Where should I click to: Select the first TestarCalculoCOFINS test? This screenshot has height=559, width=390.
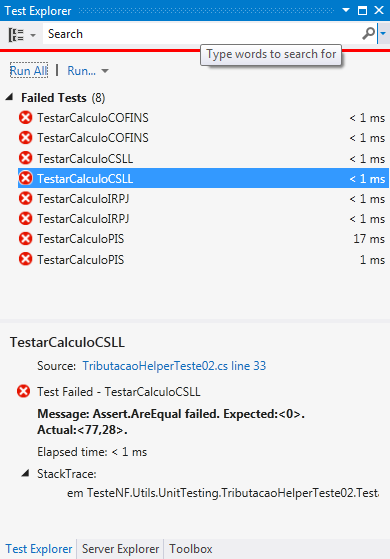(x=203, y=118)
